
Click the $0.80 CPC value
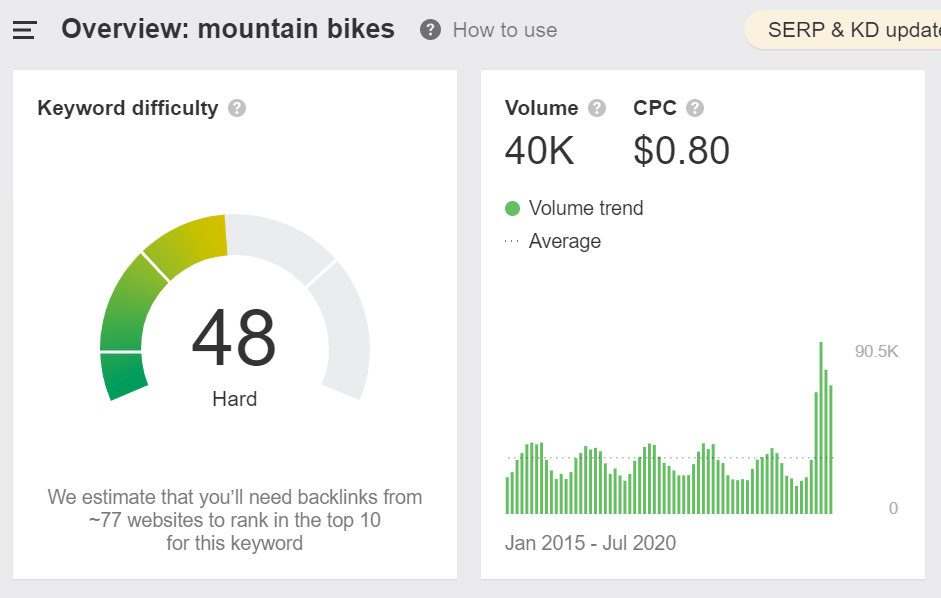tap(681, 151)
